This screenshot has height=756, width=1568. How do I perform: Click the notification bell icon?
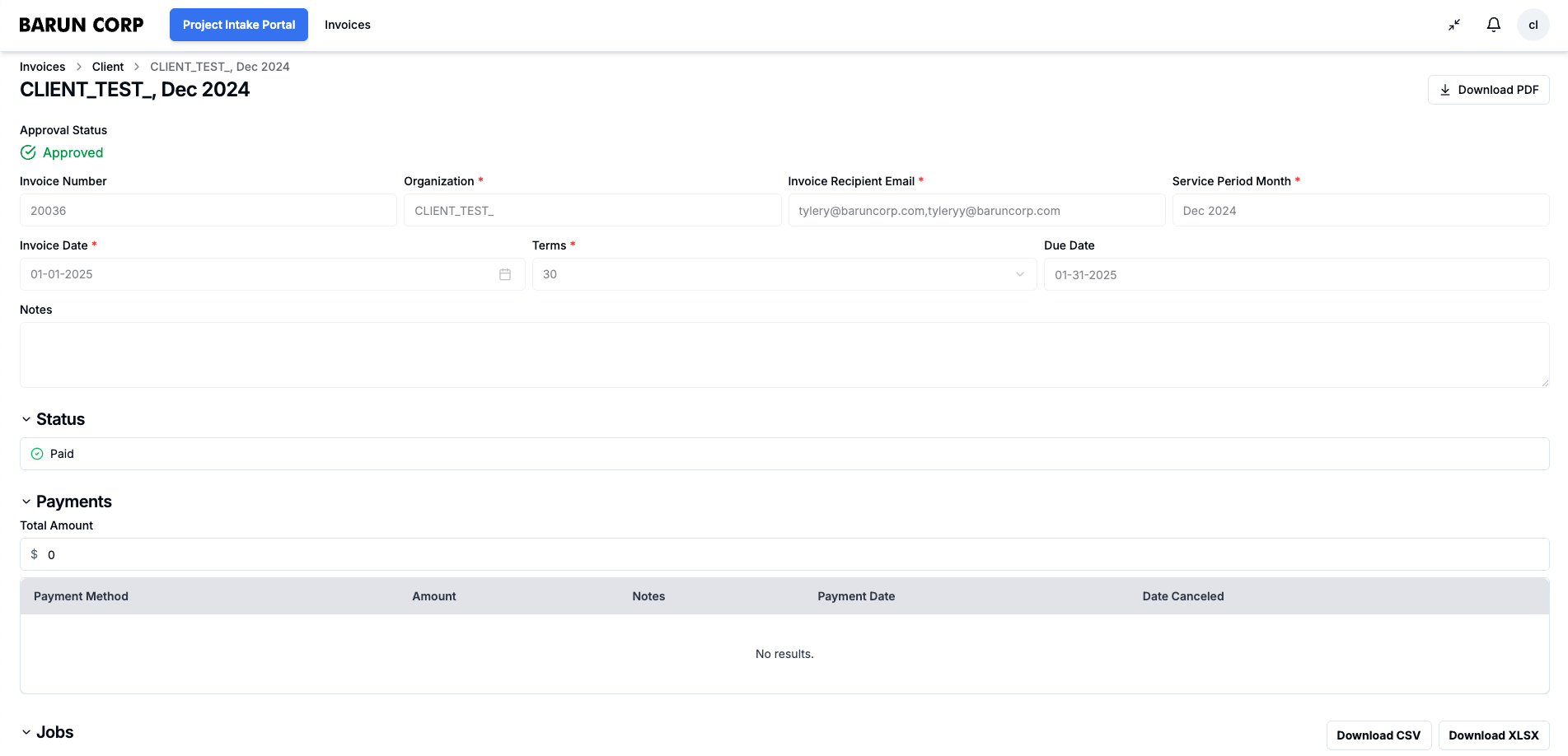click(x=1493, y=25)
